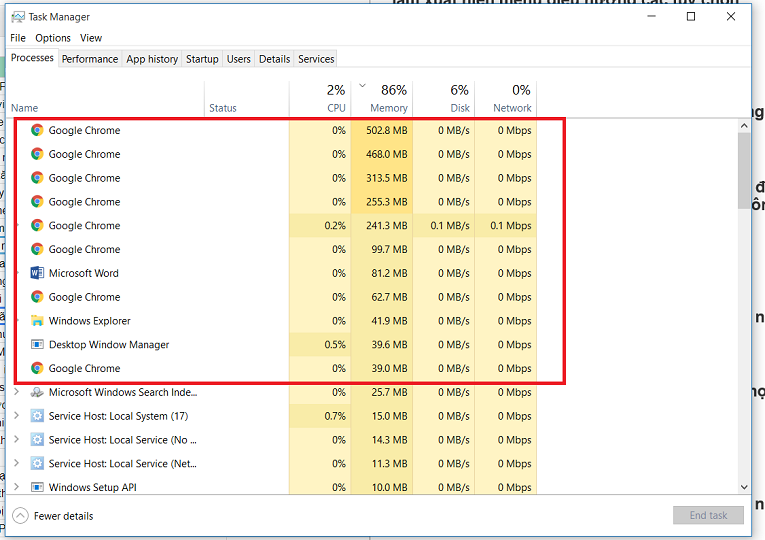Expand Service Host: Local System (17)
The image size is (765, 540).
[x=17, y=416]
